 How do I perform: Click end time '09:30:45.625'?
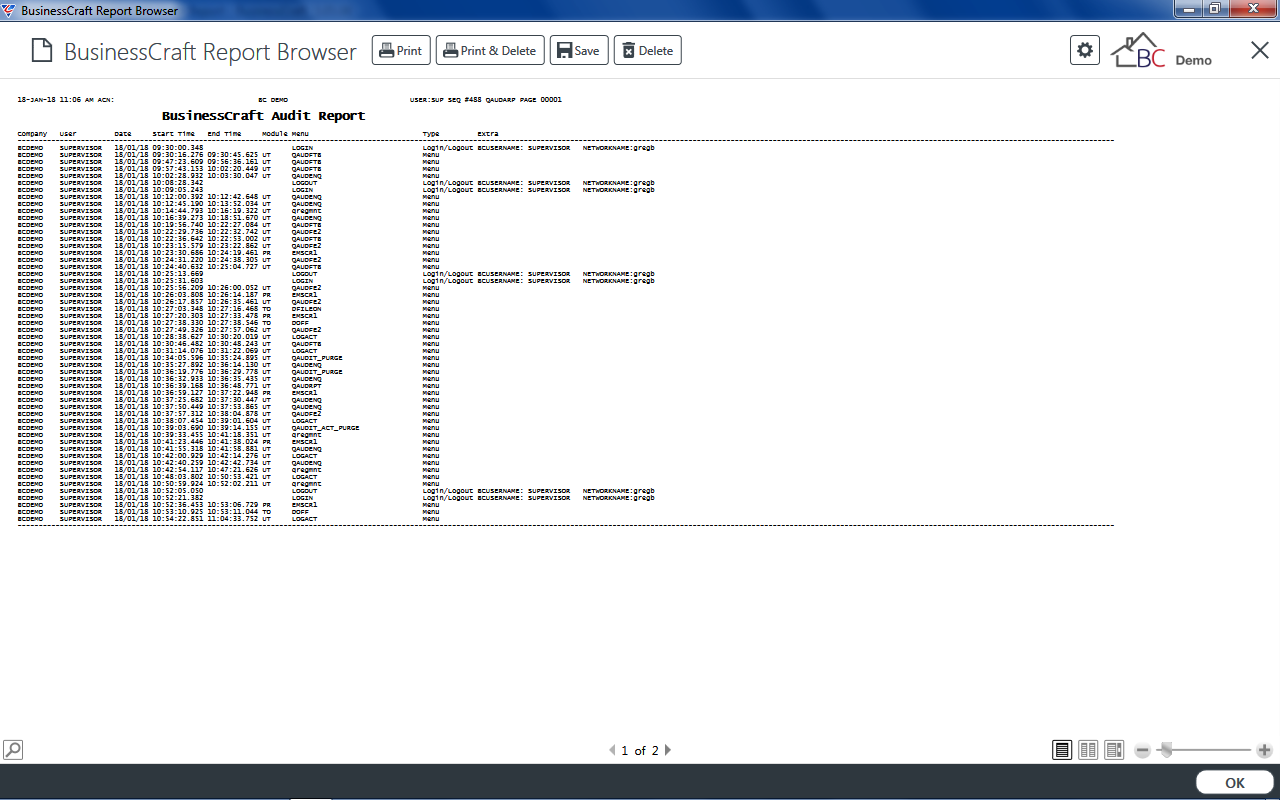pyautogui.click(x=233, y=155)
